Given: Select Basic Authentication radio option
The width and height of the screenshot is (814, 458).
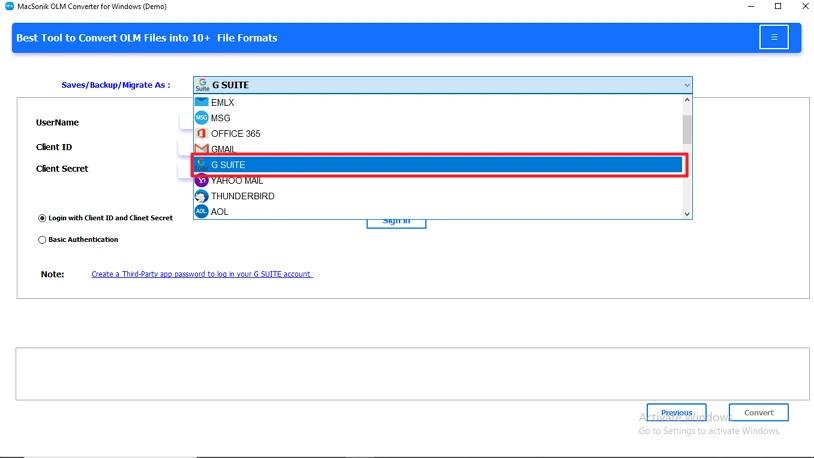Looking at the screenshot, I should (x=42, y=240).
